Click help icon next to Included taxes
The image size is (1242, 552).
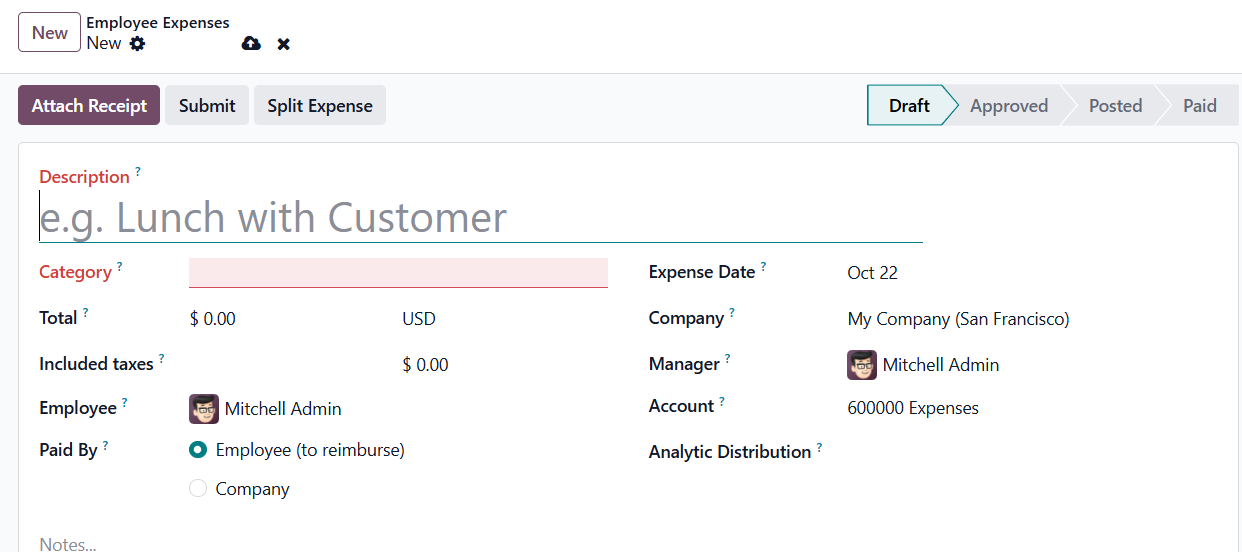click(x=161, y=359)
